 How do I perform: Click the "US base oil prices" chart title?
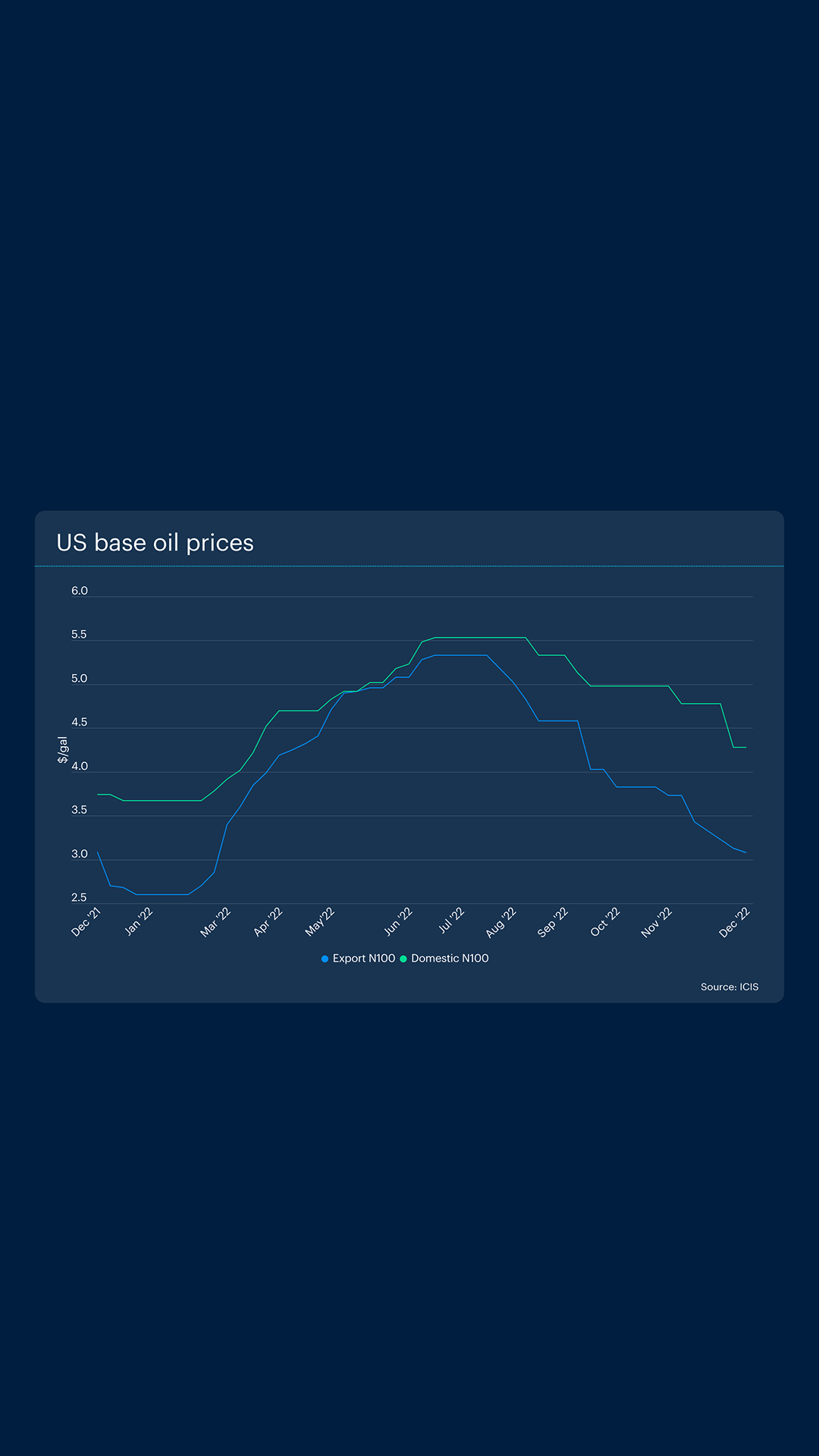coord(155,543)
